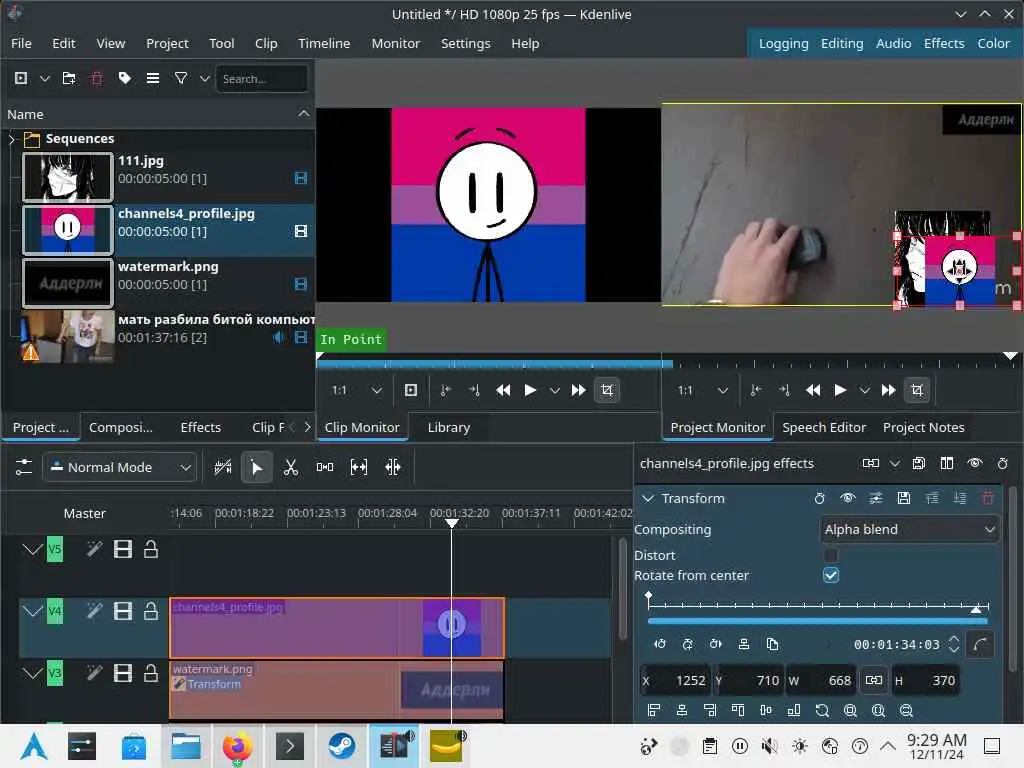Viewport: 1024px width, 768px height.
Task: Open clip monitor play options arrow
Action: pos(554,391)
